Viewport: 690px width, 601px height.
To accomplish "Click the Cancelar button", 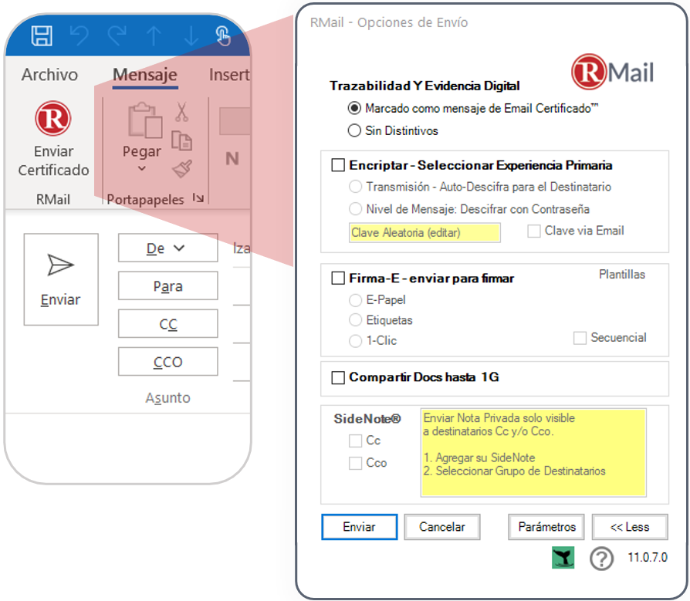I will tap(443, 527).
